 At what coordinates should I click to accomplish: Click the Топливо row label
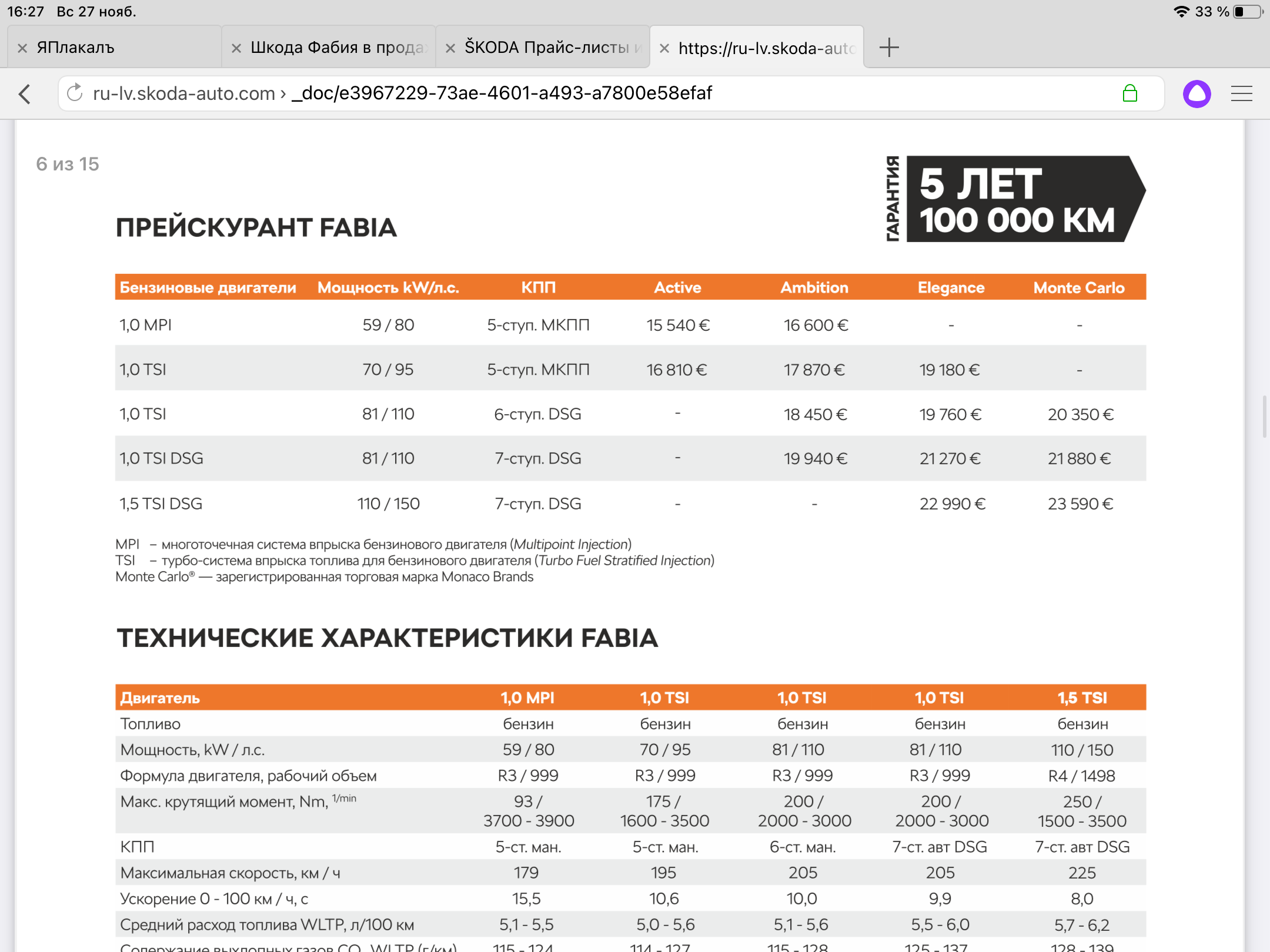click(151, 724)
